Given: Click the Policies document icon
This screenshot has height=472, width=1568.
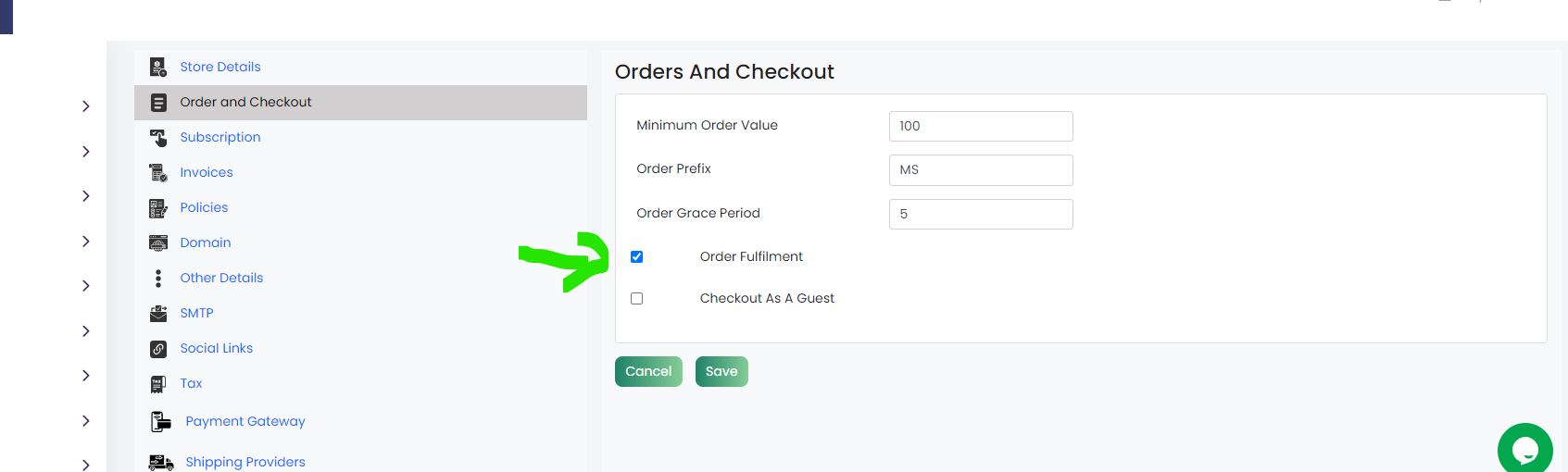Looking at the screenshot, I should pos(158,207).
